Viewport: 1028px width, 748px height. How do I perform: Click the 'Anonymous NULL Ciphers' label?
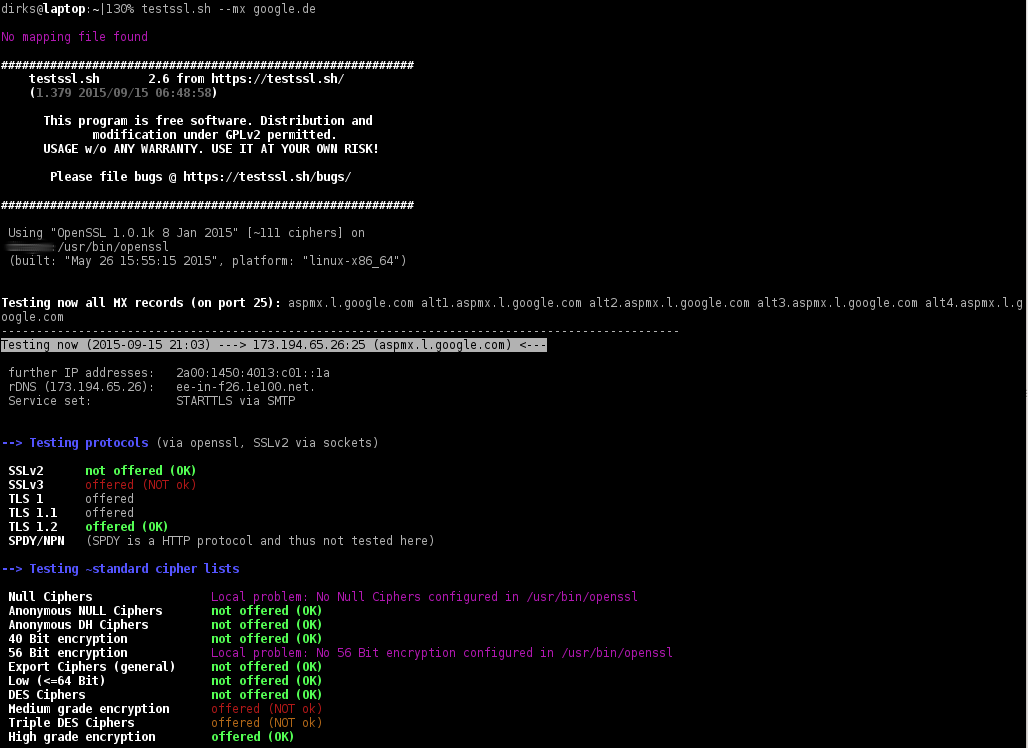pyautogui.click(x=85, y=611)
